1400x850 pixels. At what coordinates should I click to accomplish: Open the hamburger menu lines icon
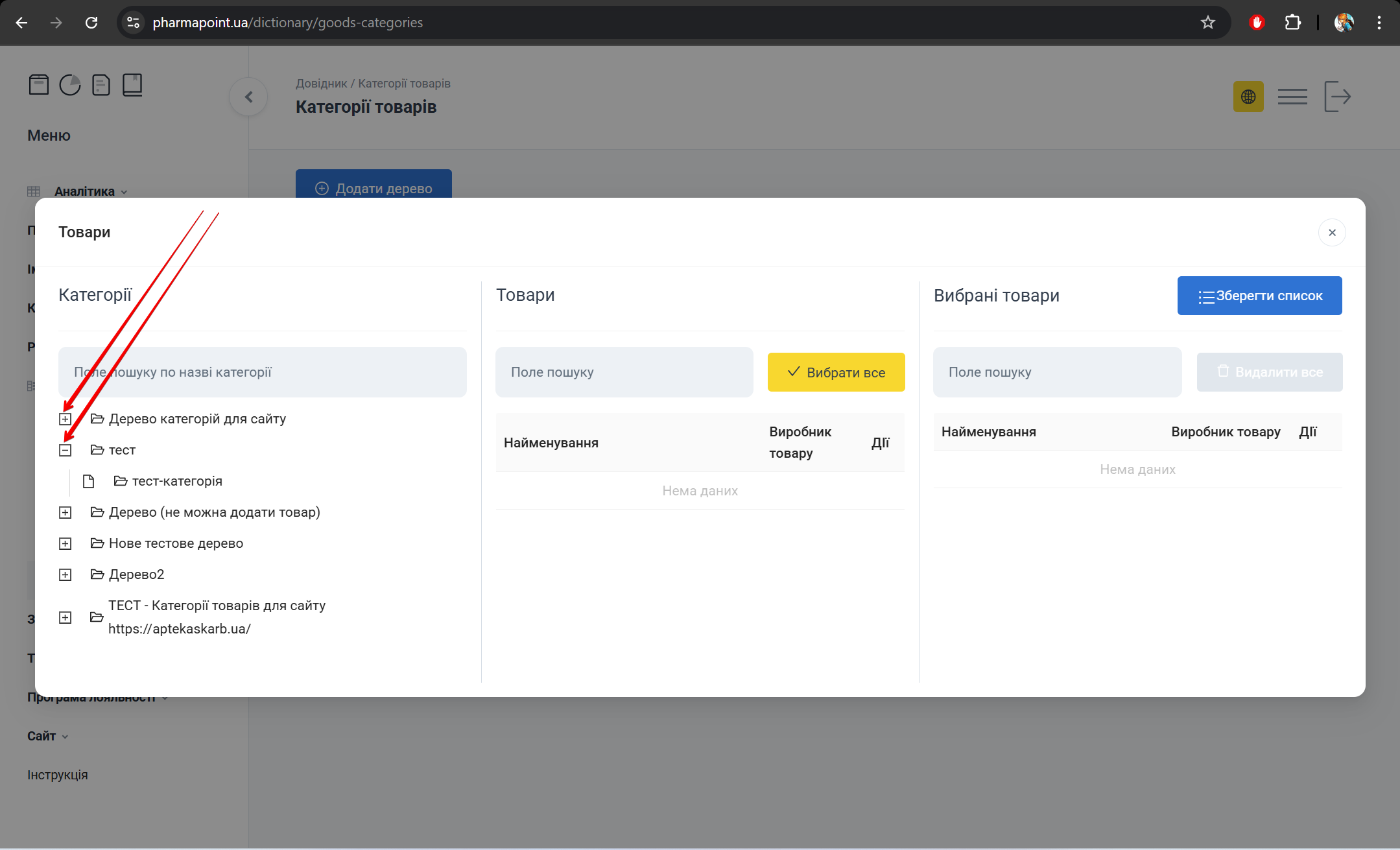click(1292, 97)
